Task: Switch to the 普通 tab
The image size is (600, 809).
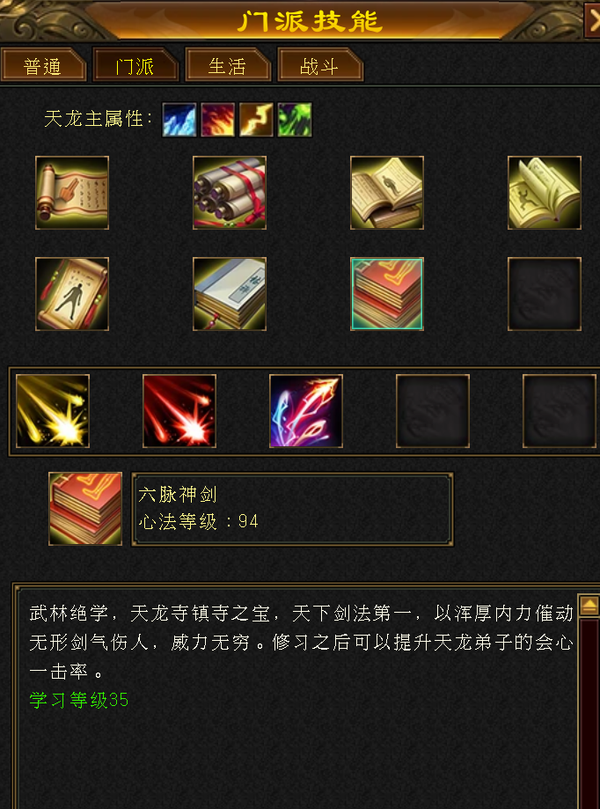Action: click(x=43, y=65)
